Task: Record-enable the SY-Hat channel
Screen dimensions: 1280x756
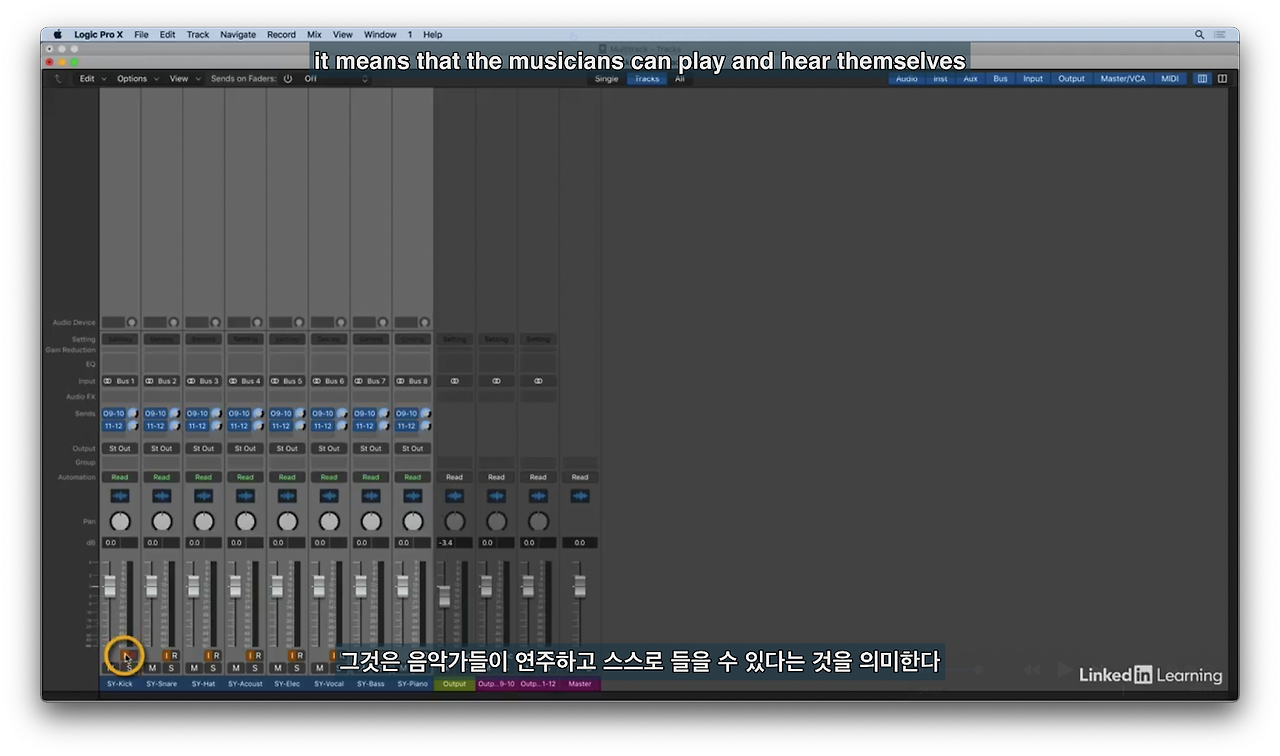Action: coord(216,656)
